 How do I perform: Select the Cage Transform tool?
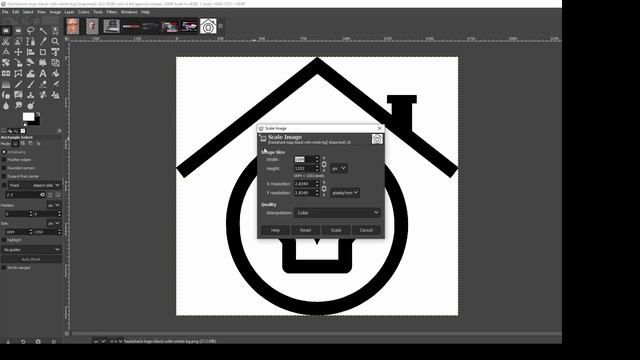coord(18,74)
